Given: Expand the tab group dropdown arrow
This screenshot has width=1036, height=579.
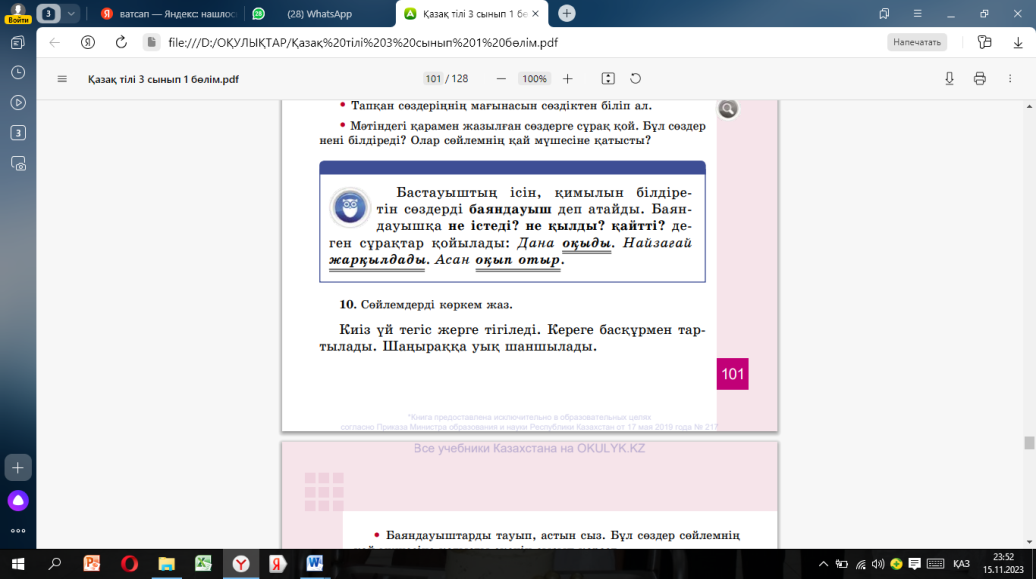Looking at the screenshot, I should [x=71, y=13].
